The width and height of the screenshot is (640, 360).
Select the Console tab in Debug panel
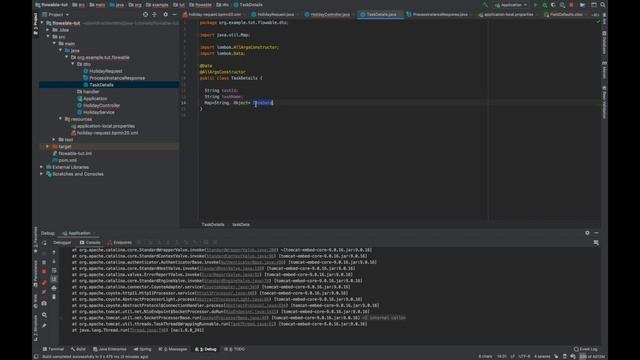pyautogui.click(x=90, y=242)
